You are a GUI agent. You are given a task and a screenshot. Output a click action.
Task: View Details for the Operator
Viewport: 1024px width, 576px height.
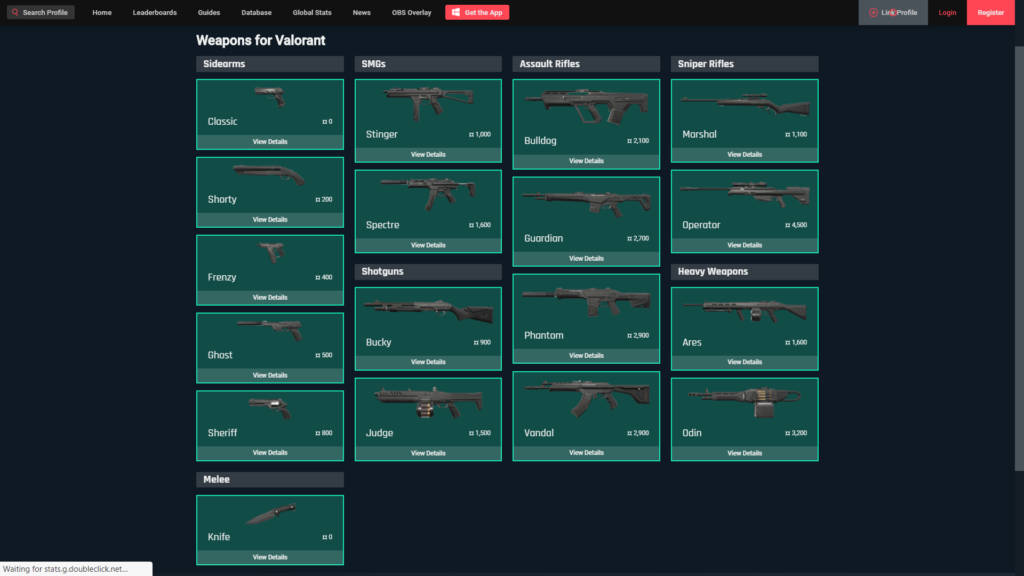click(x=744, y=246)
